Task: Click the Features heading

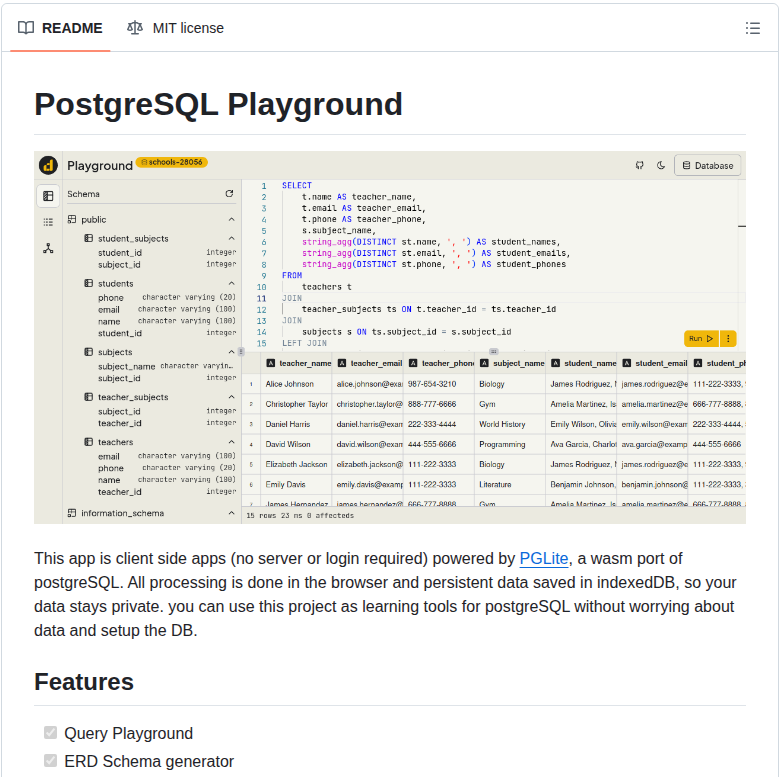Action: tap(84, 682)
